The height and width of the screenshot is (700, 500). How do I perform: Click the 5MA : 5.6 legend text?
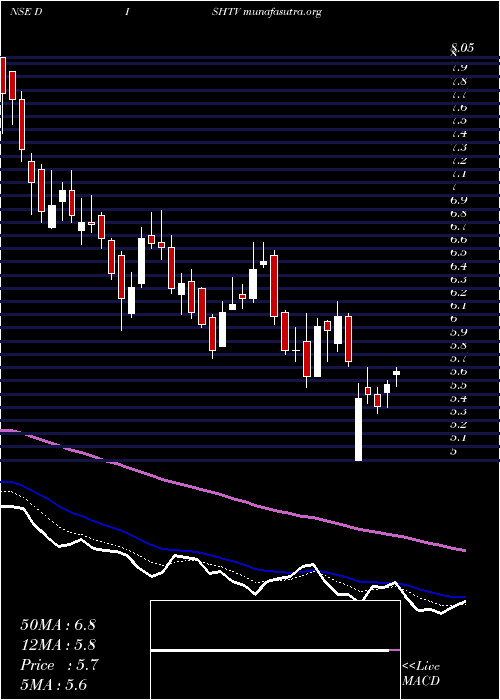(54, 685)
